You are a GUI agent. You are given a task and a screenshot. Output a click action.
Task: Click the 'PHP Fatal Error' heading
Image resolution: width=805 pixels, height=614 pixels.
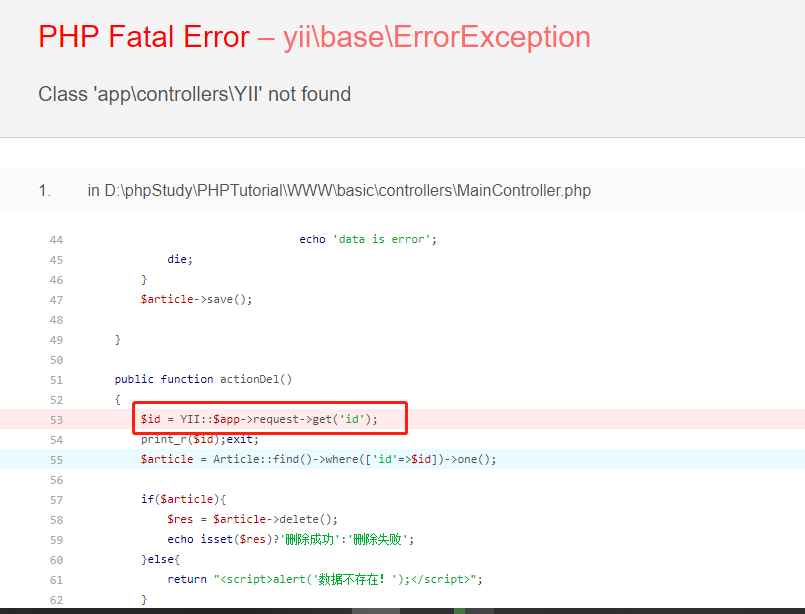[x=143, y=37]
